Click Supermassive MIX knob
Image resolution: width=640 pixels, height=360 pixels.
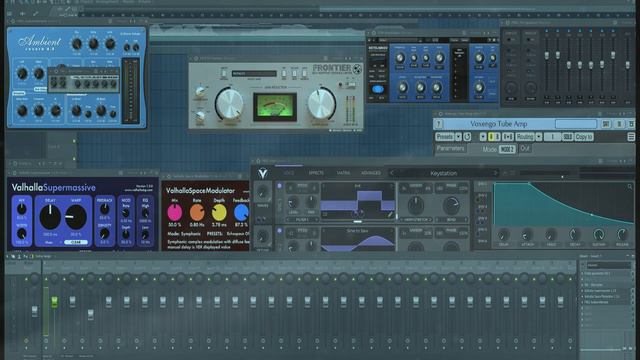point(21,209)
